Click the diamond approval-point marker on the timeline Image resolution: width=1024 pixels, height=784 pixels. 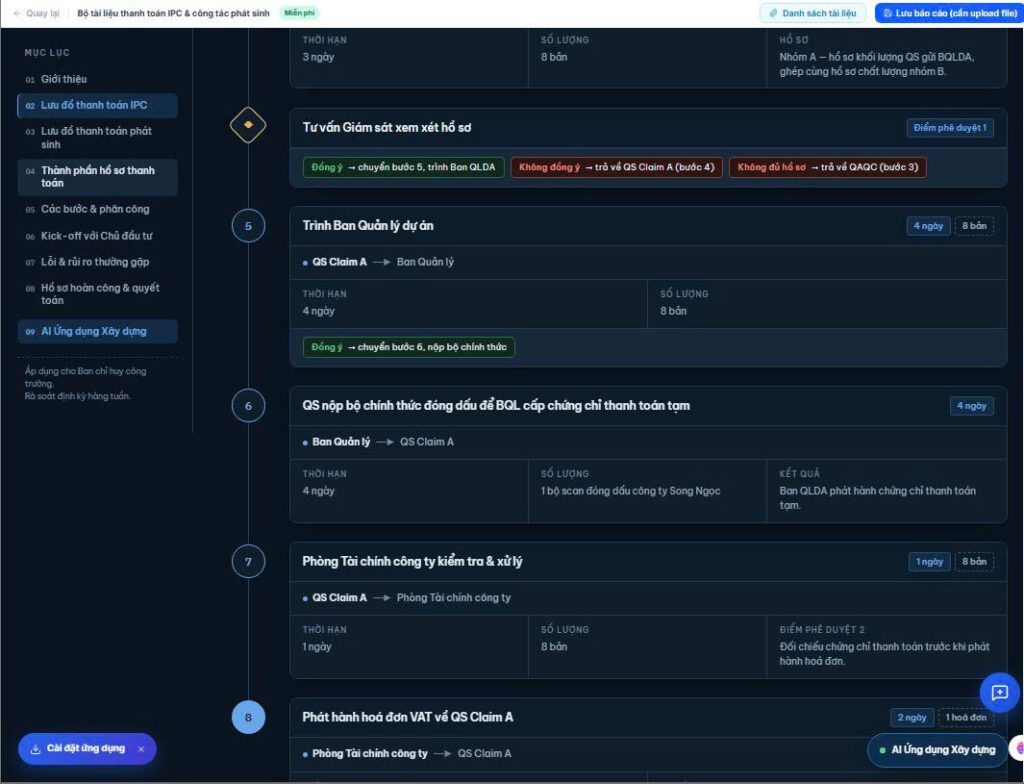[248, 125]
